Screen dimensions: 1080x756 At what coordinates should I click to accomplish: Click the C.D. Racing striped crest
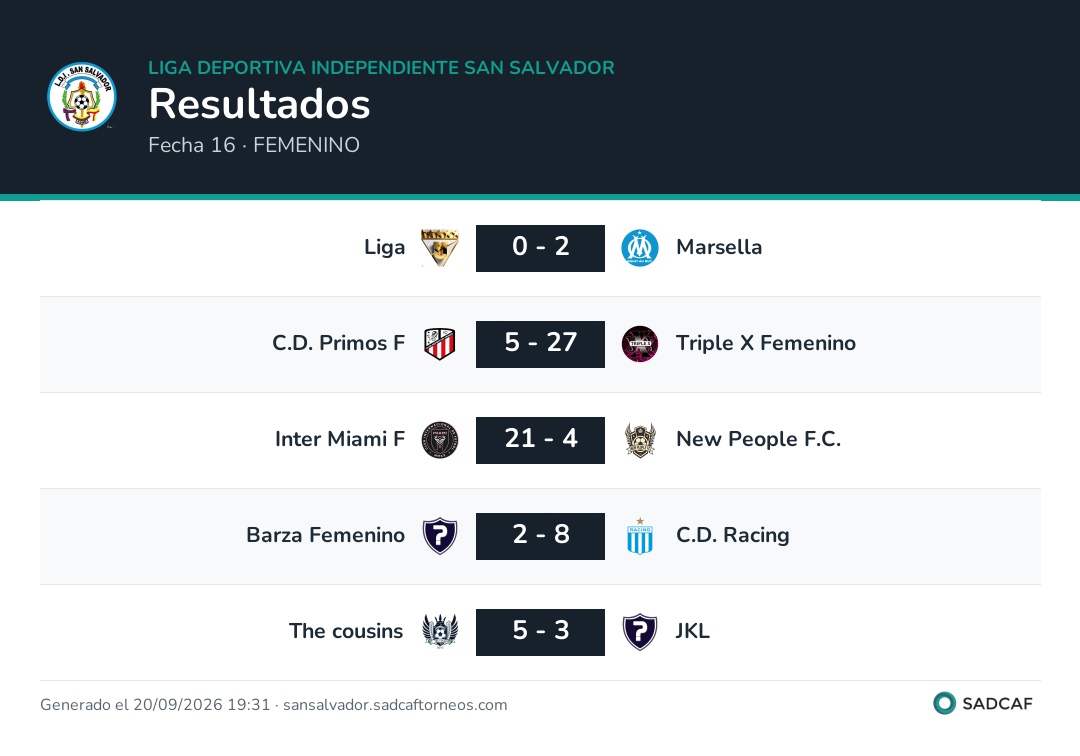[x=640, y=536]
